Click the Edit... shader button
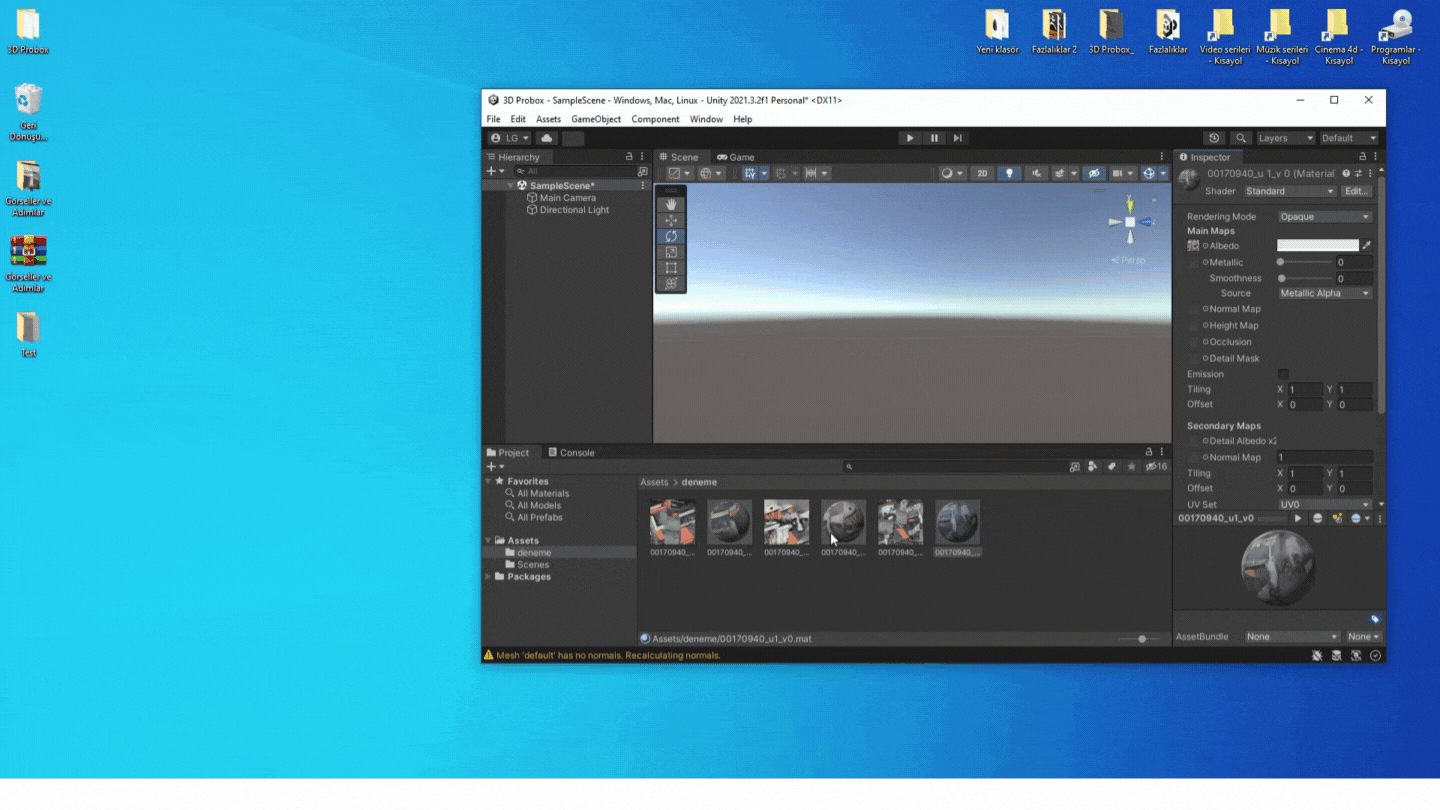 pos(1356,191)
